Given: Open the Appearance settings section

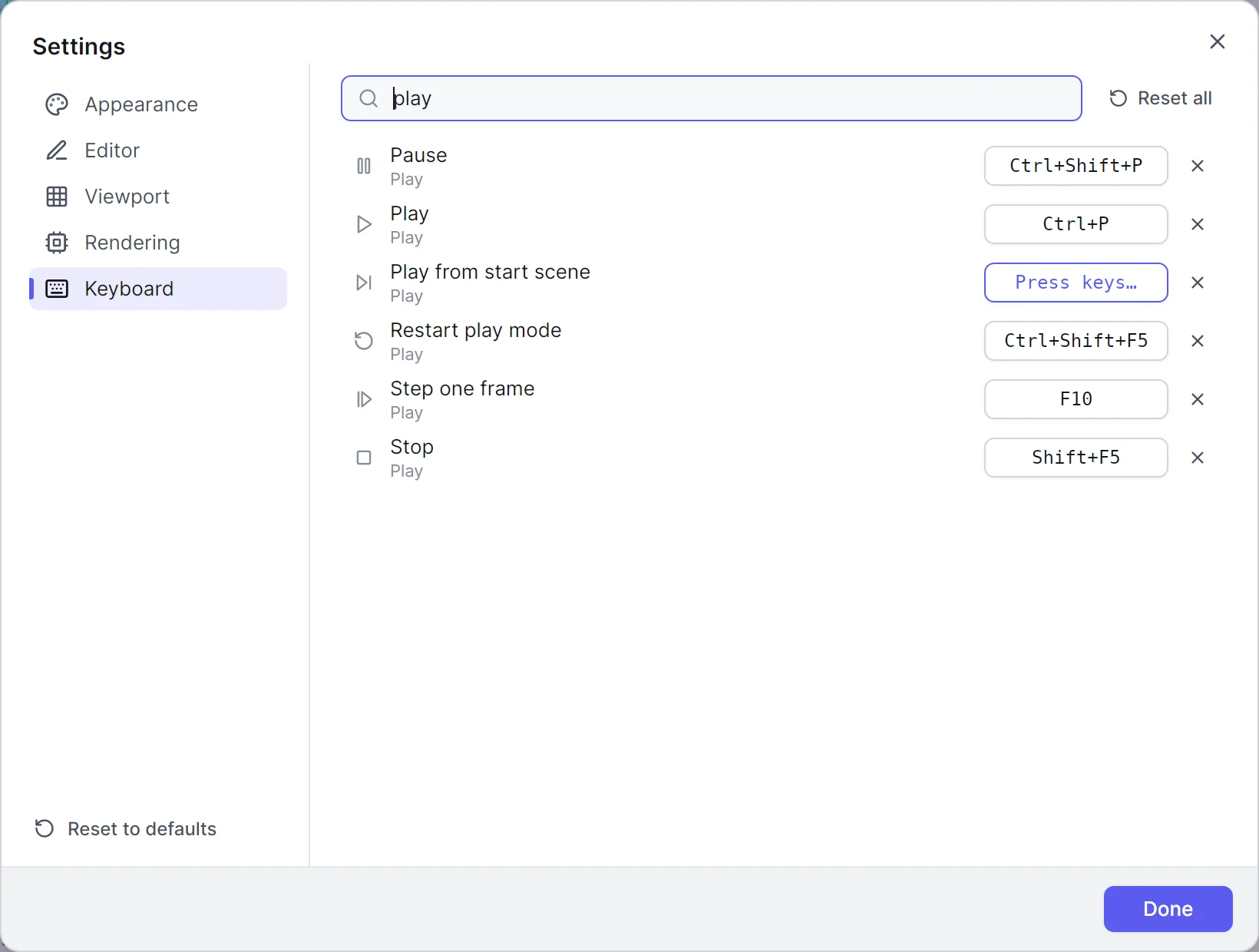Looking at the screenshot, I should point(158,104).
